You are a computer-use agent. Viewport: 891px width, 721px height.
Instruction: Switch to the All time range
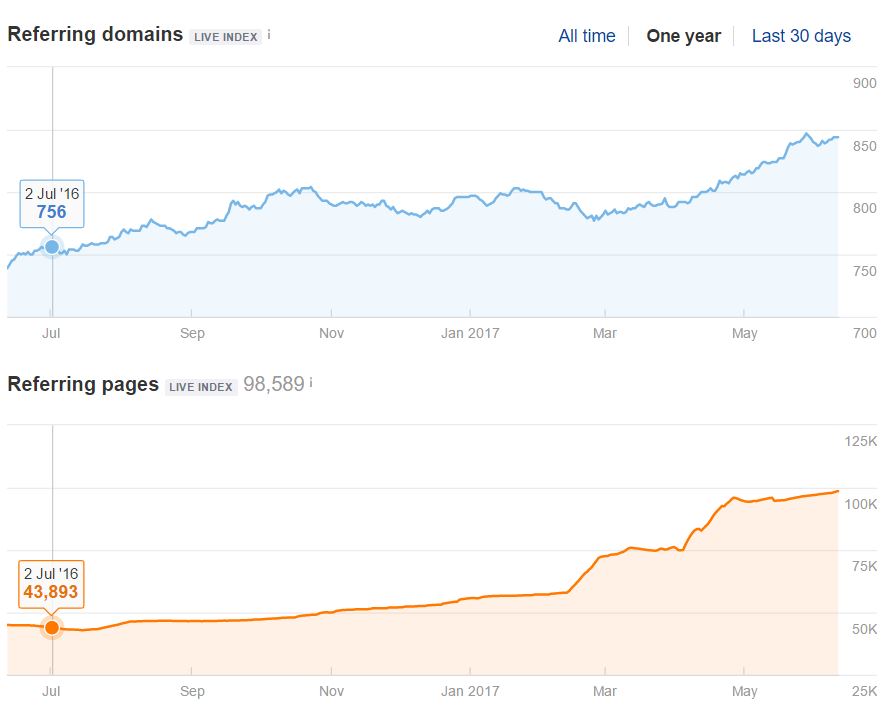(x=586, y=36)
